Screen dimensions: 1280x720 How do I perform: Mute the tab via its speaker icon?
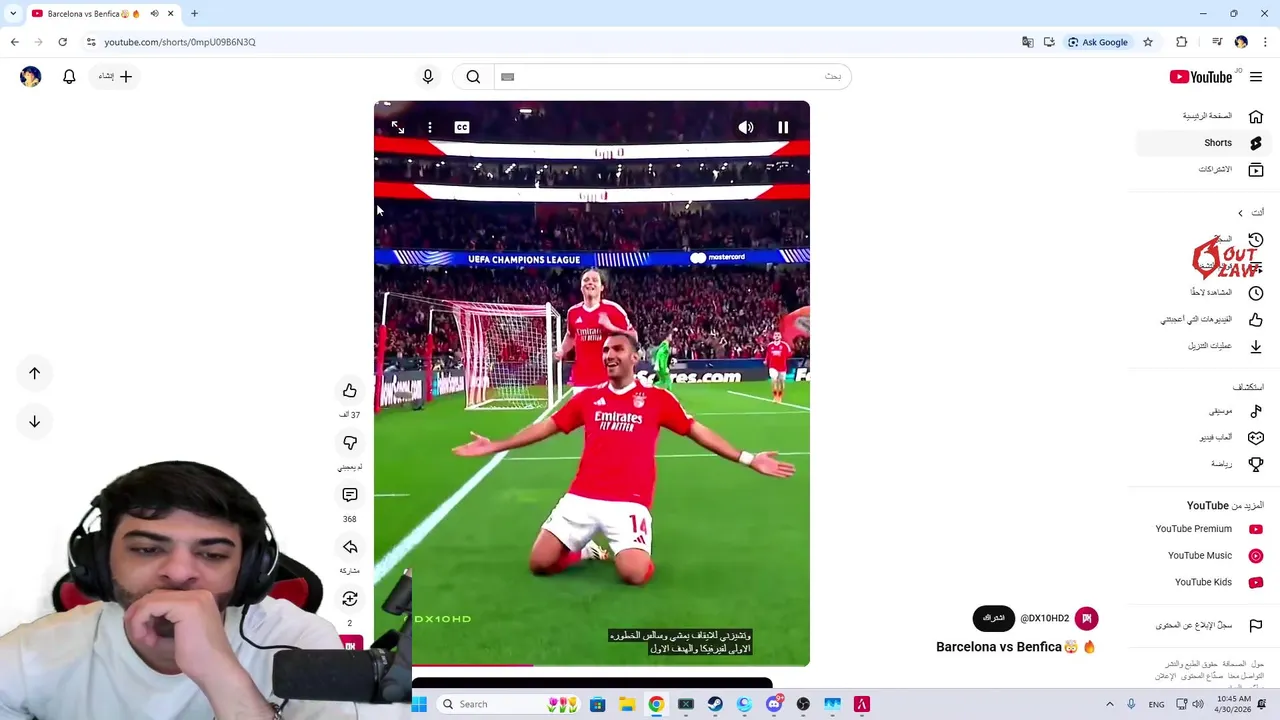point(155,14)
